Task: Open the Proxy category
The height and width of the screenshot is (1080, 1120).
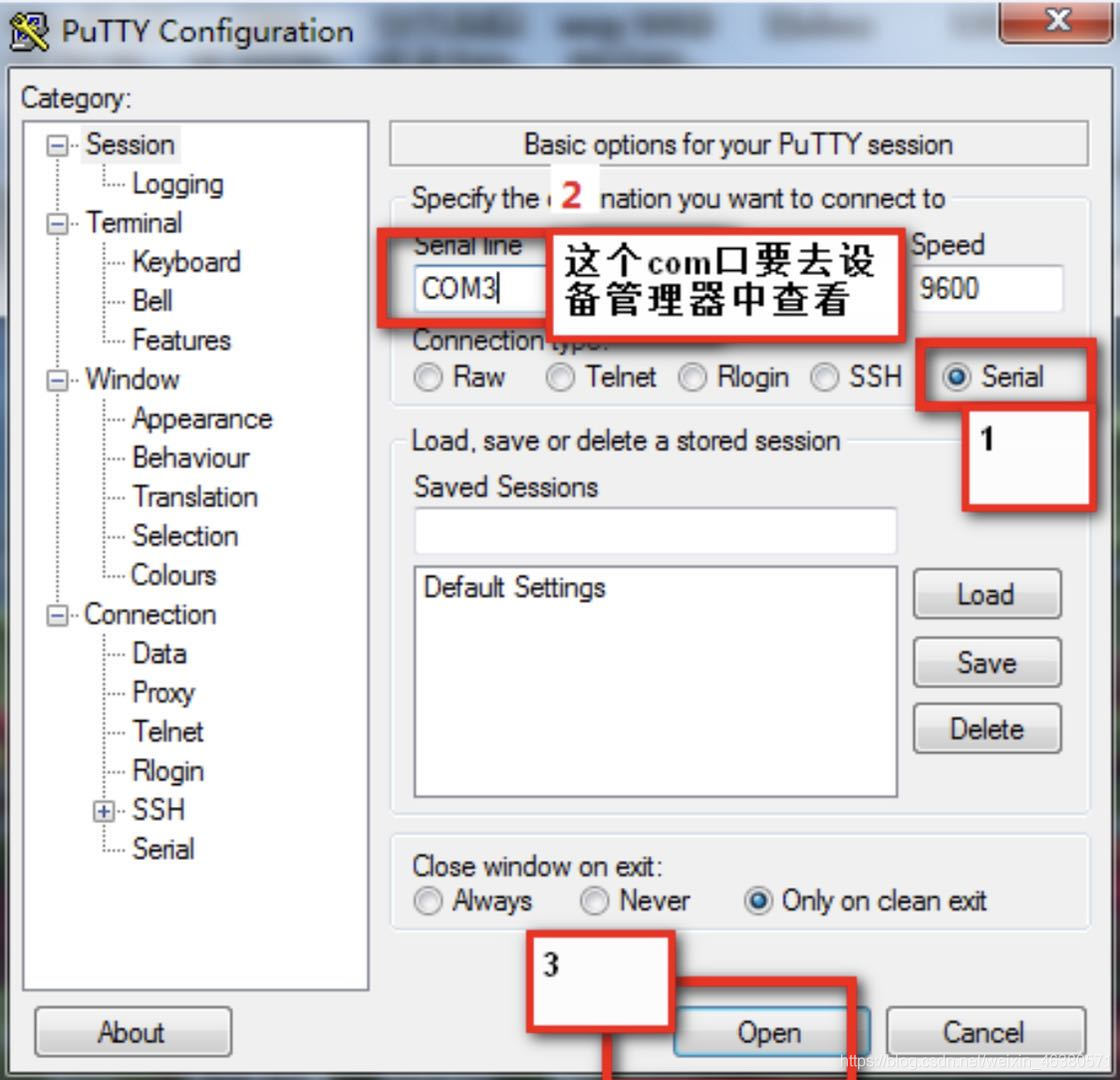Action: (x=164, y=694)
